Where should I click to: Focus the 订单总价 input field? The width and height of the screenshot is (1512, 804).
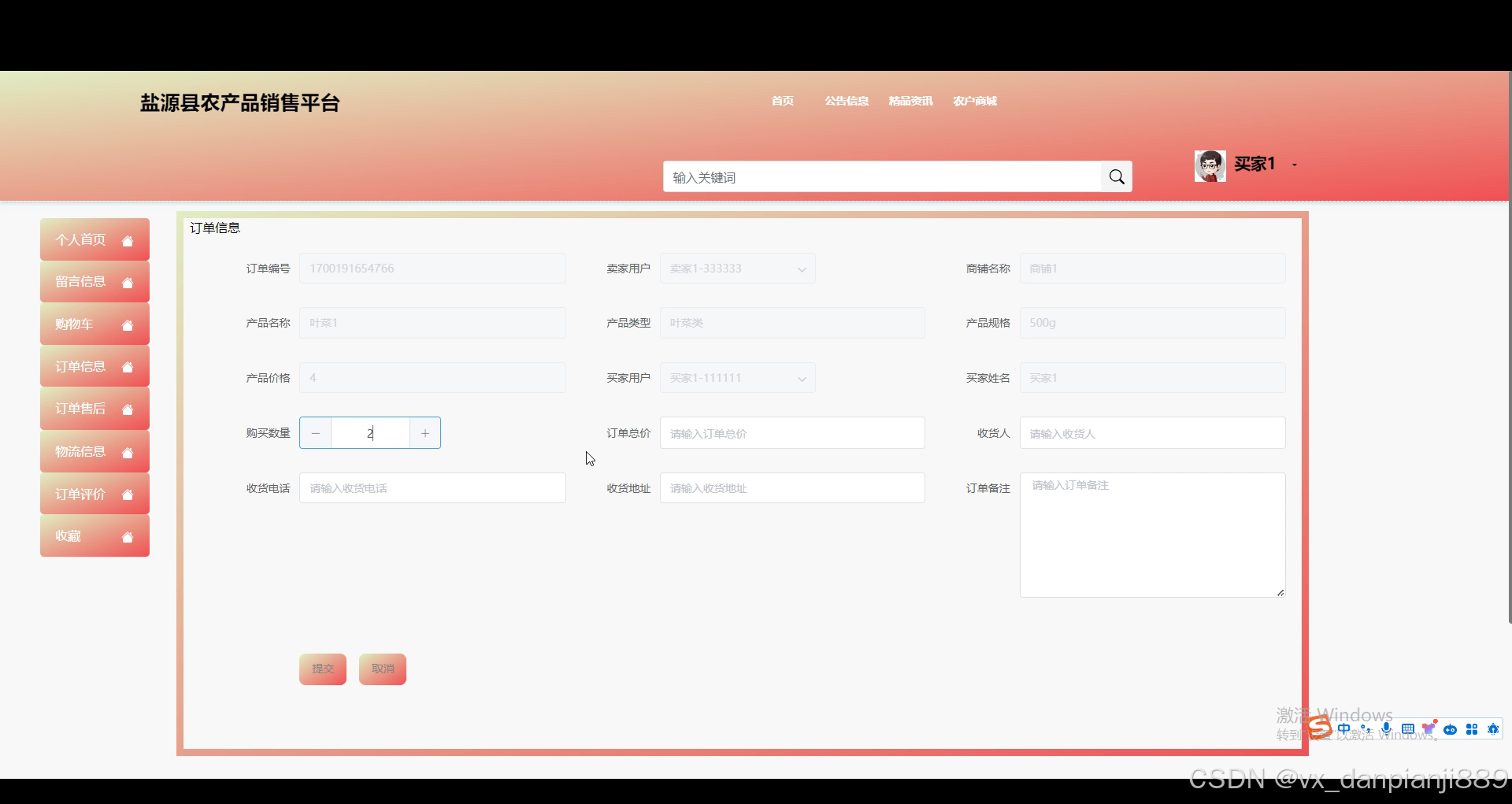point(792,433)
